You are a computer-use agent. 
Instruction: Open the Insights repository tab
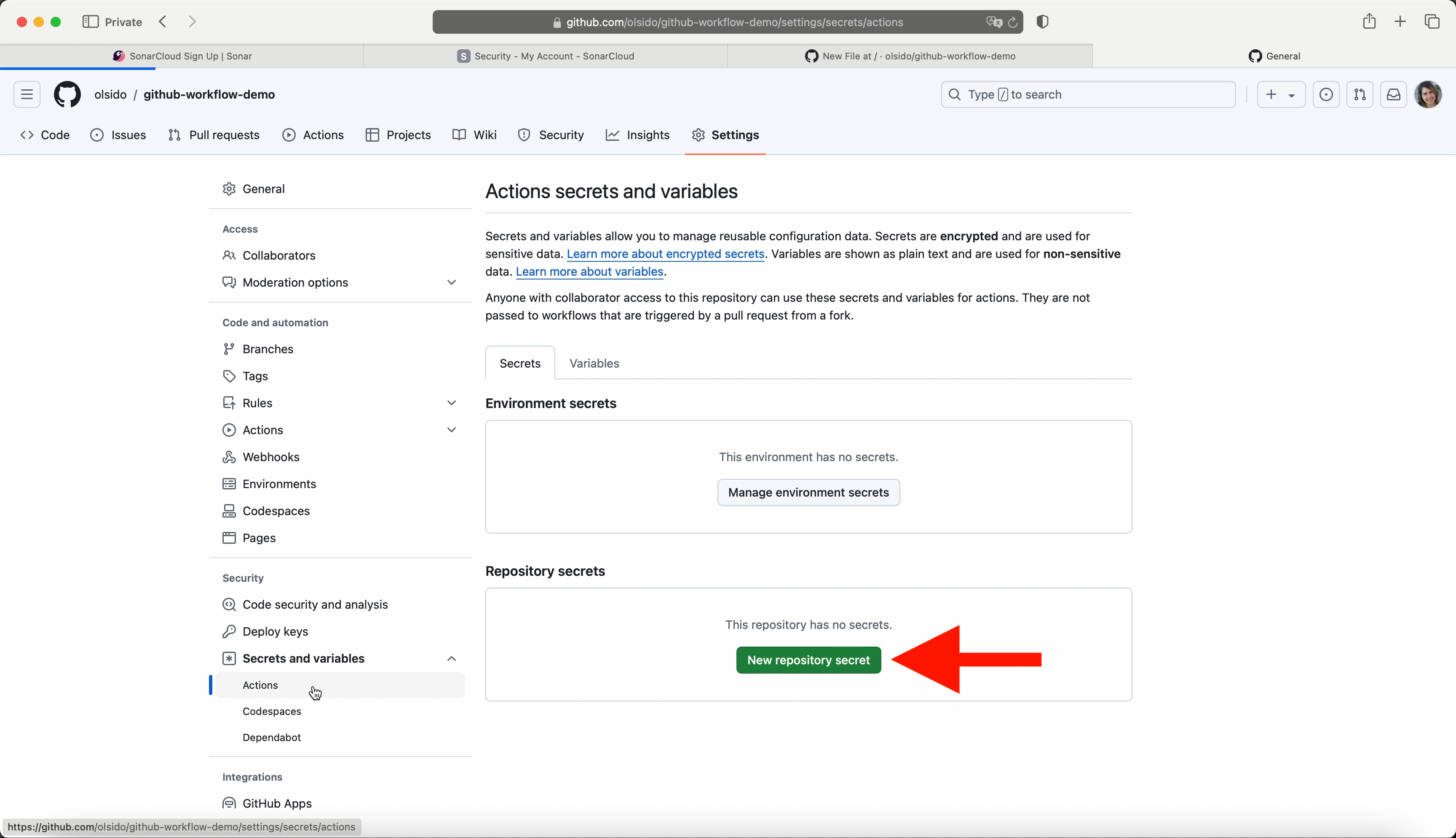[638, 135]
